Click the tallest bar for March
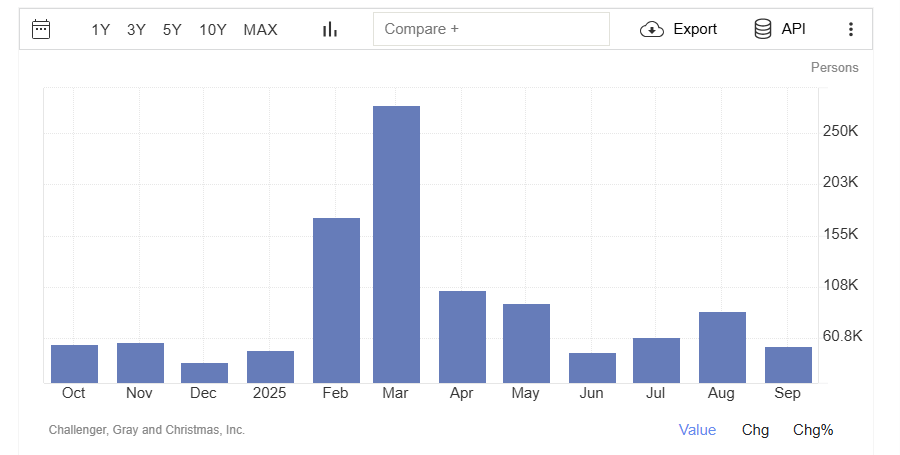 396,244
